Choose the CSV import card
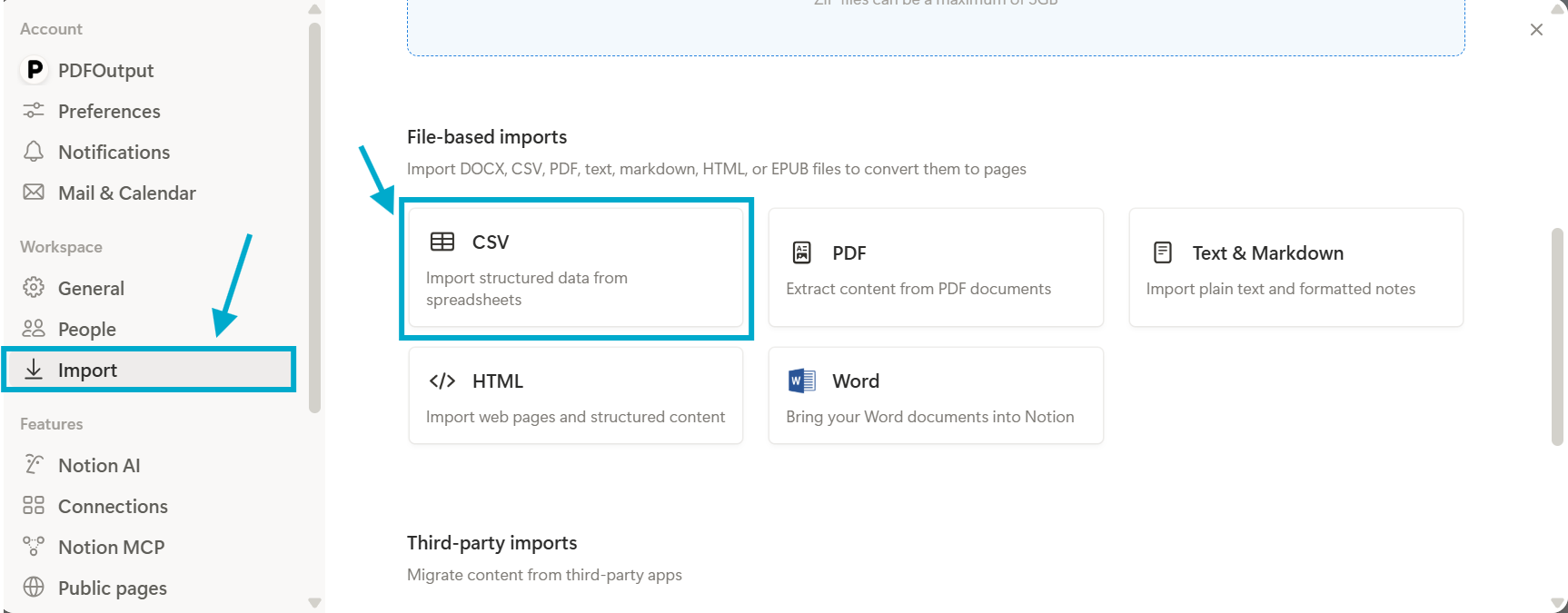The height and width of the screenshot is (613, 1568). (576, 268)
